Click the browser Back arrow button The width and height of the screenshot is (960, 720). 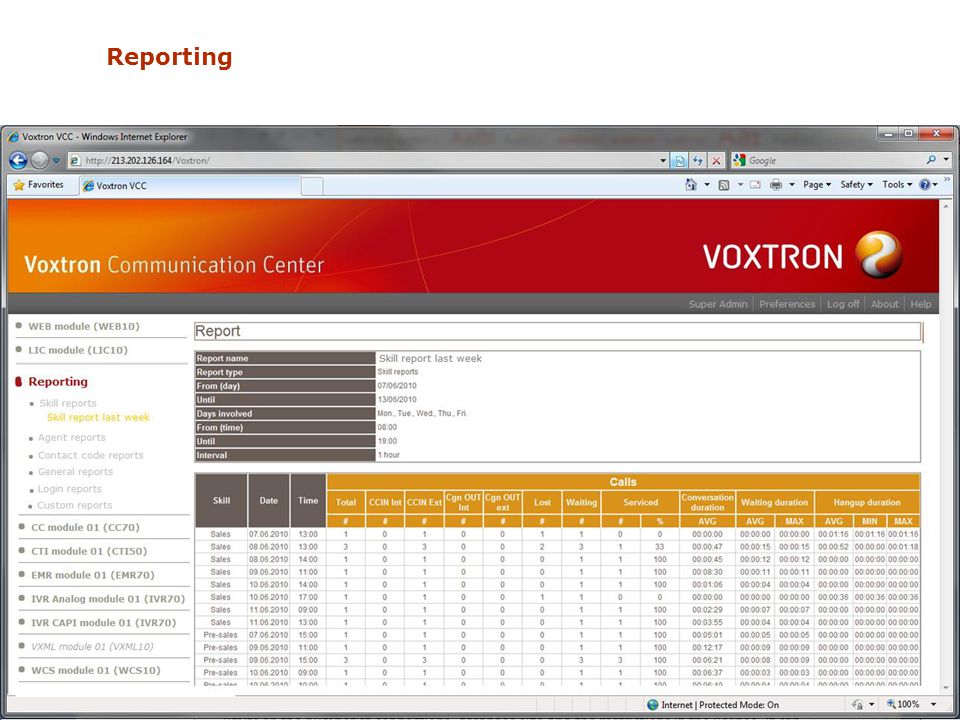18,160
